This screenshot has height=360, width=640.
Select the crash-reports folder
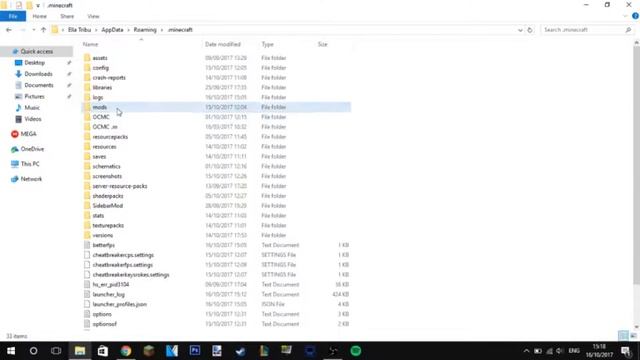point(109,78)
